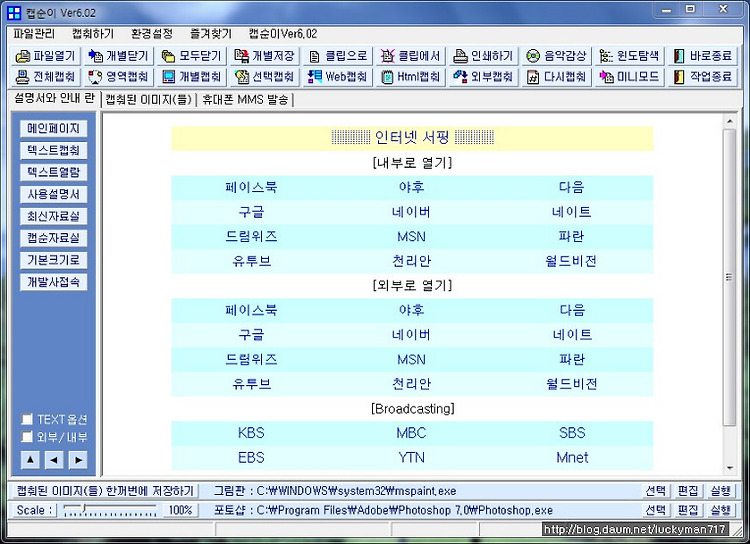Open the 음악감상 music button
This screenshot has height=544, width=750.
click(556, 56)
